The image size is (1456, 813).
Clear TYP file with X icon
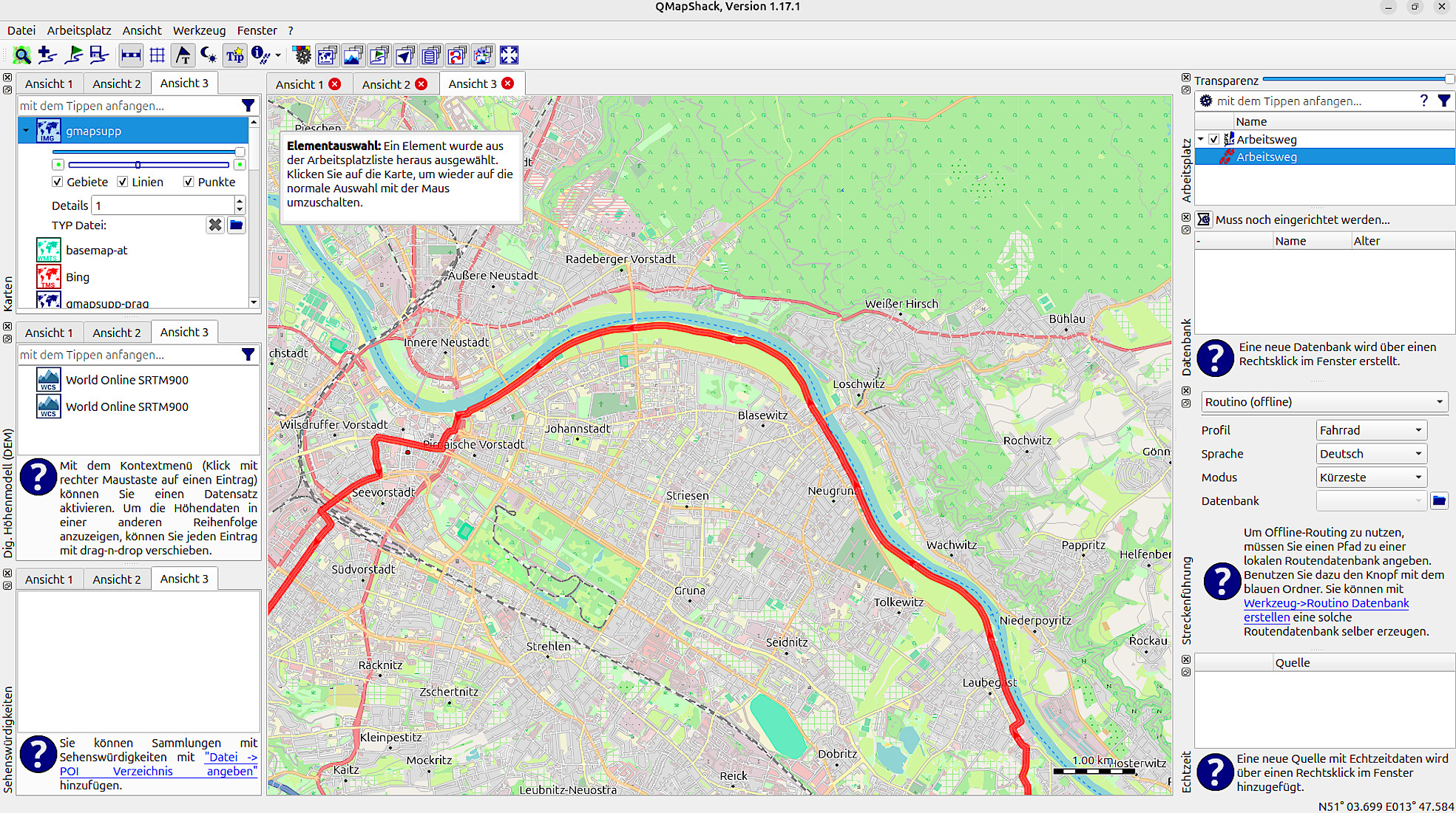pos(214,225)
